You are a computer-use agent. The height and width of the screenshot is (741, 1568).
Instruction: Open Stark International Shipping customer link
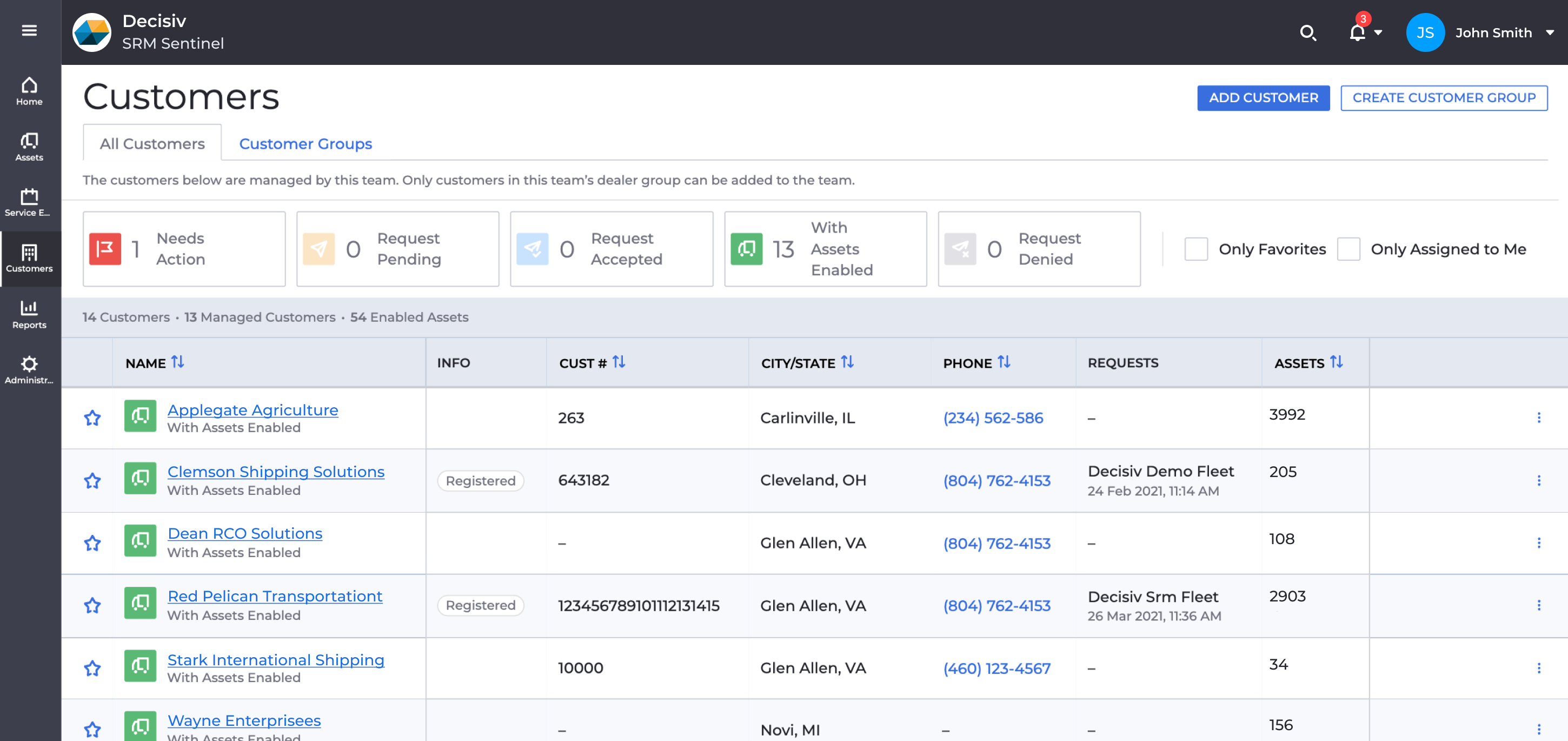(276, 660)
